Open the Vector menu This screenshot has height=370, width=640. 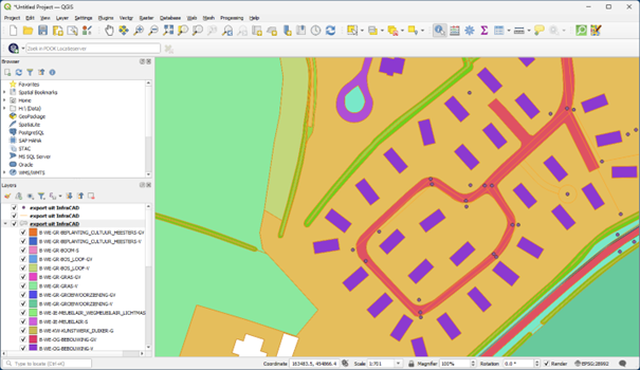126,18
